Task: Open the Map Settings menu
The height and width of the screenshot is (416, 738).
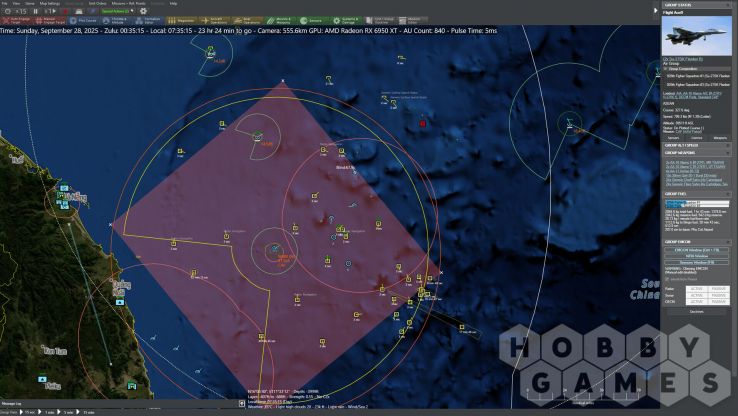Action: tap(49, 3)
